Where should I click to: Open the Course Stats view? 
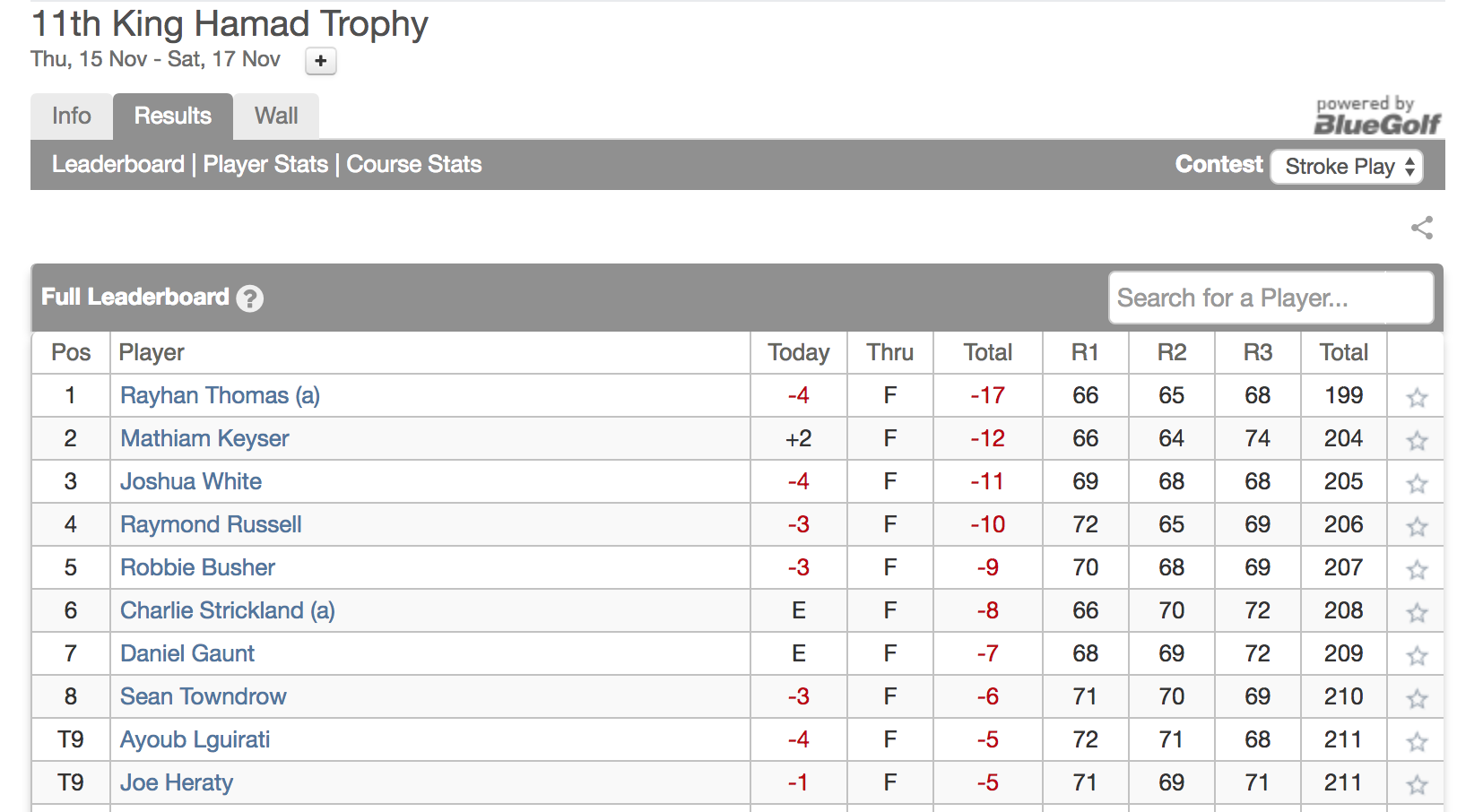tap(414, 164)
